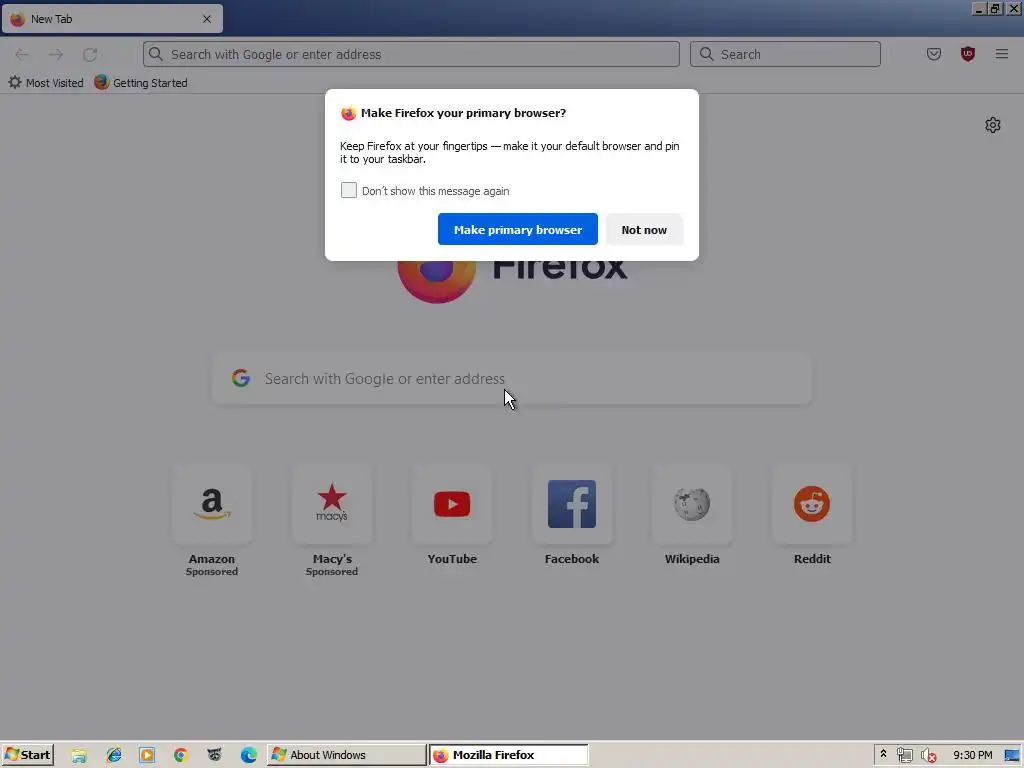Check Don't show this message again

point(349,190)
